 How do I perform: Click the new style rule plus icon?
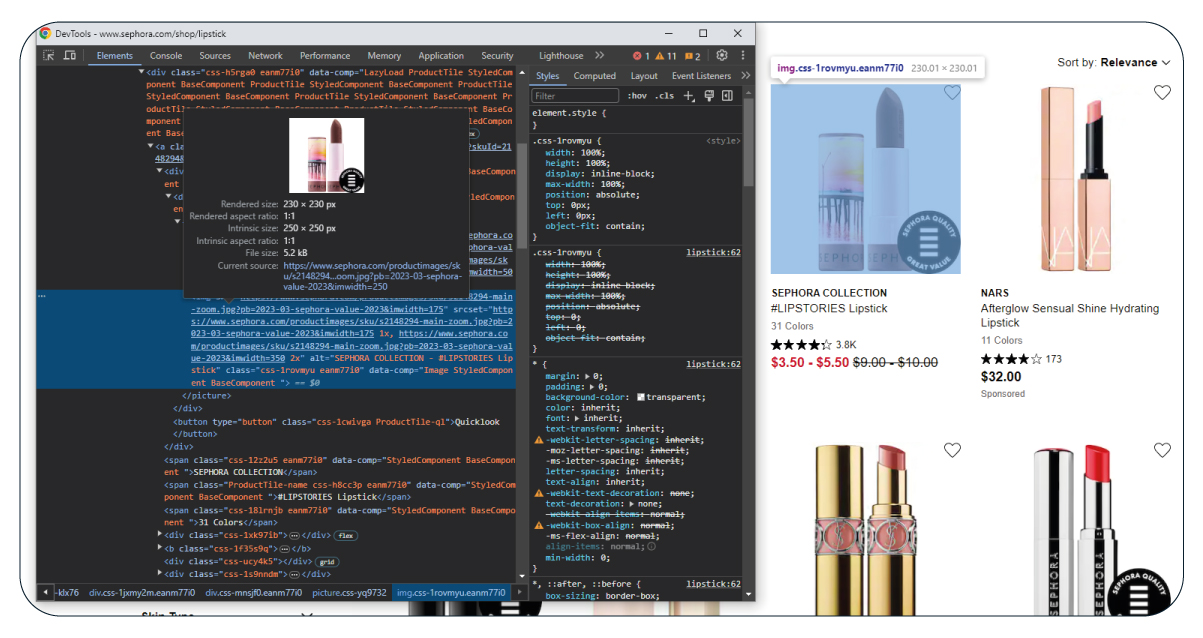coord(688,96)
